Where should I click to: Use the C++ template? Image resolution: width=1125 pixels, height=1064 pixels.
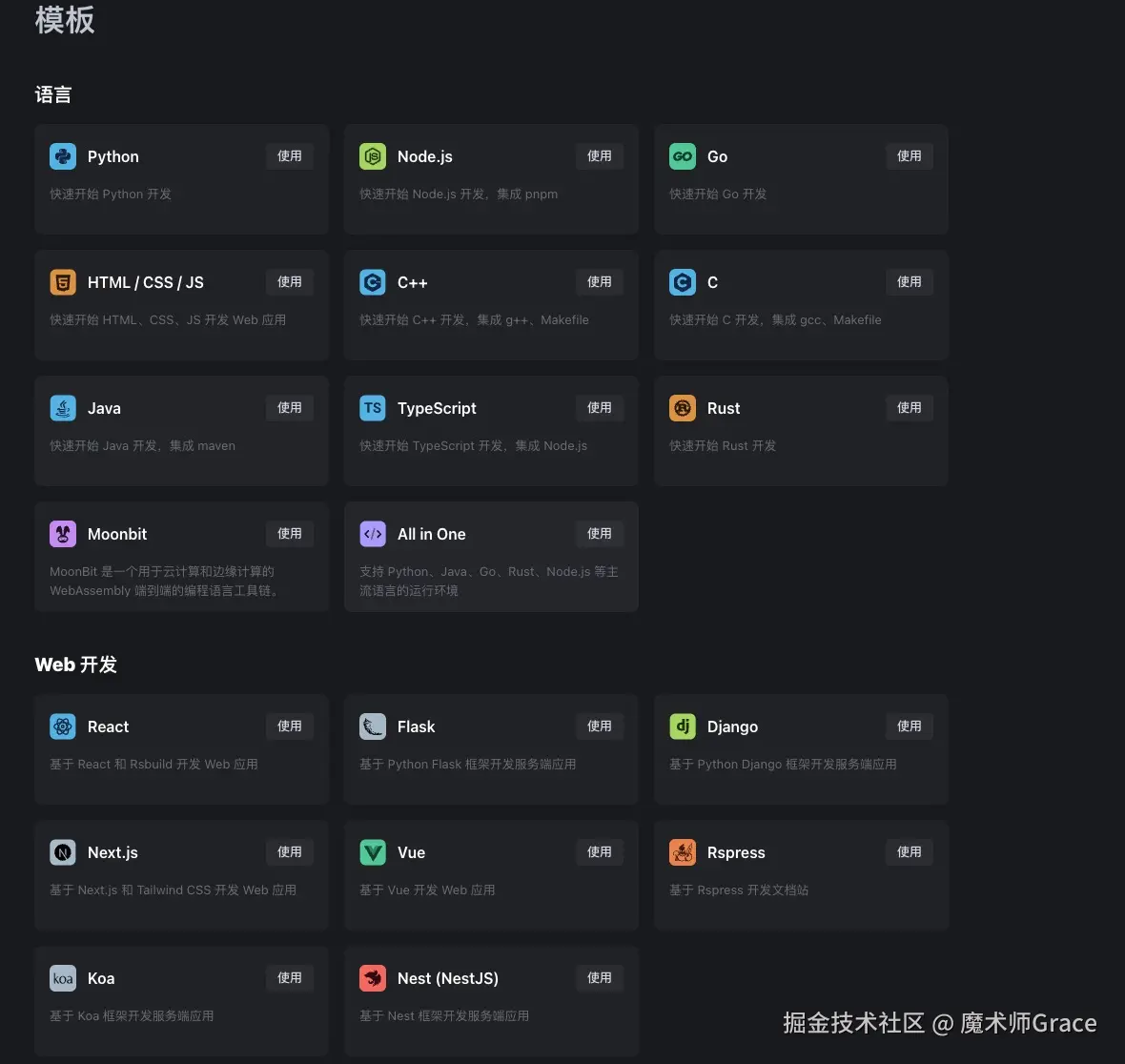pos(600,282)
